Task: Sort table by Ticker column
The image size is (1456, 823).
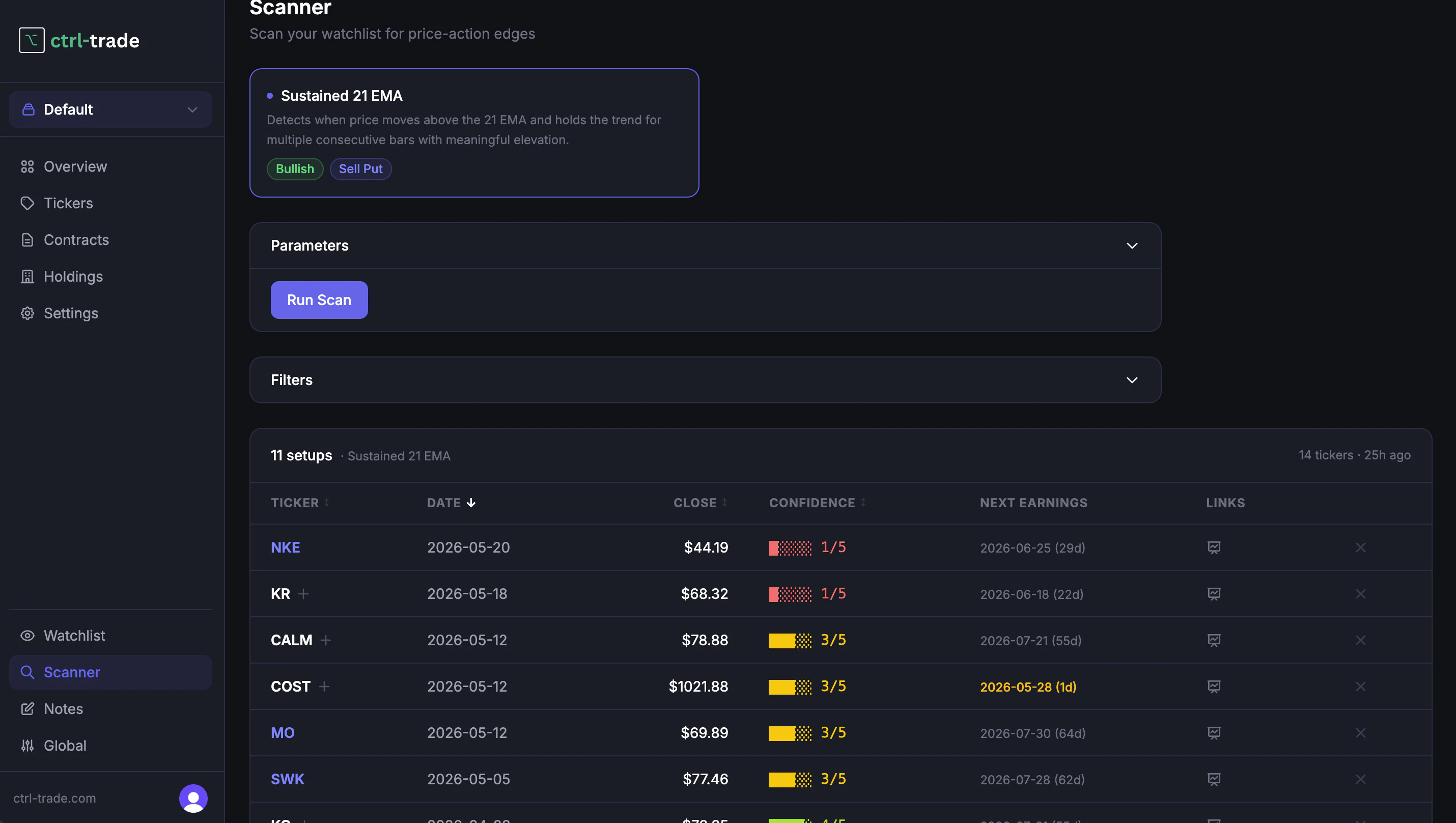Action: [300, 503]
